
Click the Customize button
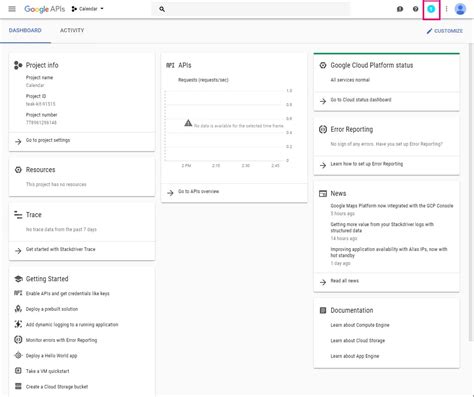tap(445, 31)
